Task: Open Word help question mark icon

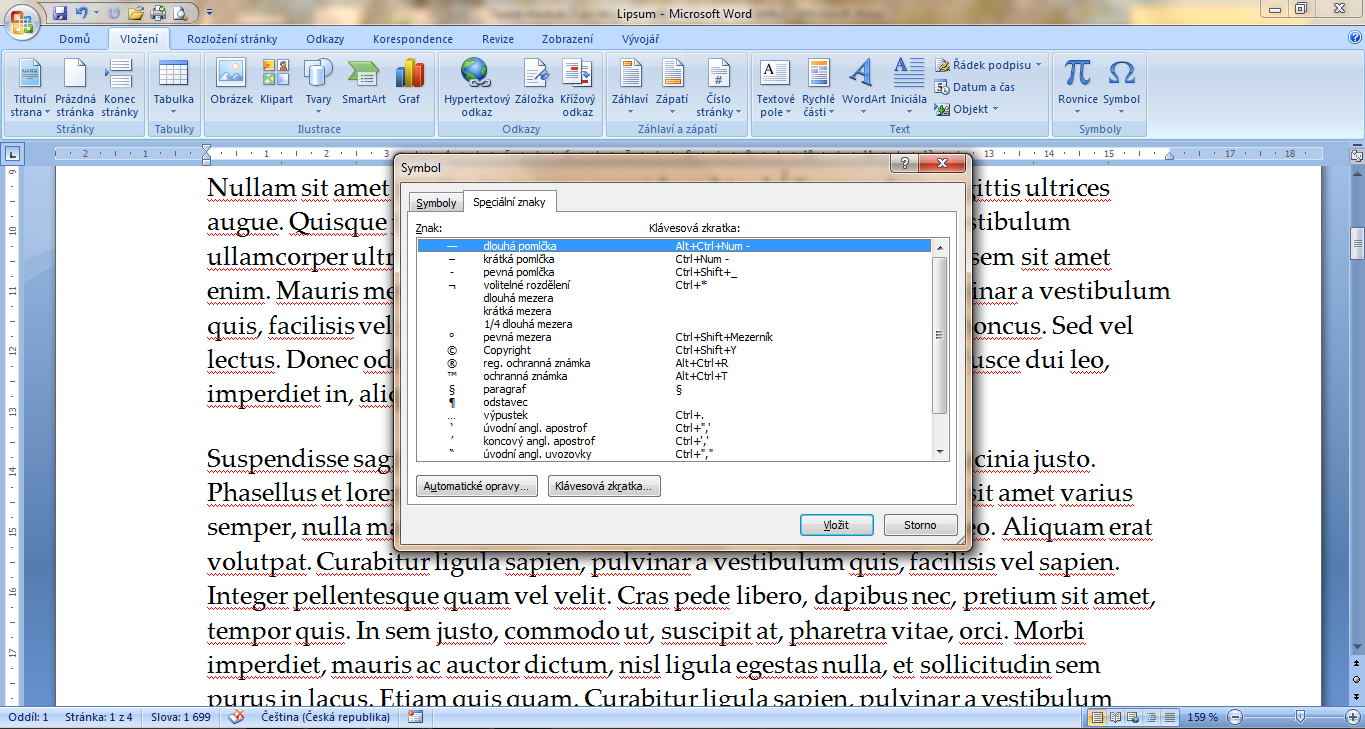Action: pyautogui.click(x=1355, y=38)
